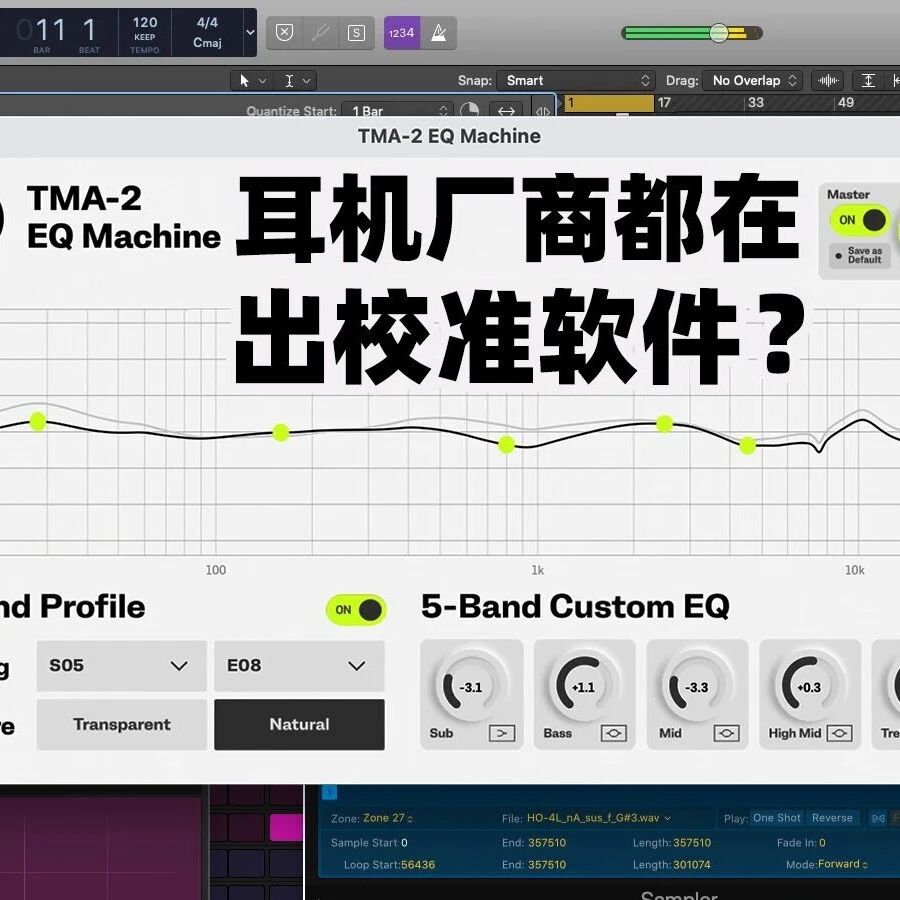900x900 pixels.
Task: Select the Natural profile button
Action: pos(299,724)
